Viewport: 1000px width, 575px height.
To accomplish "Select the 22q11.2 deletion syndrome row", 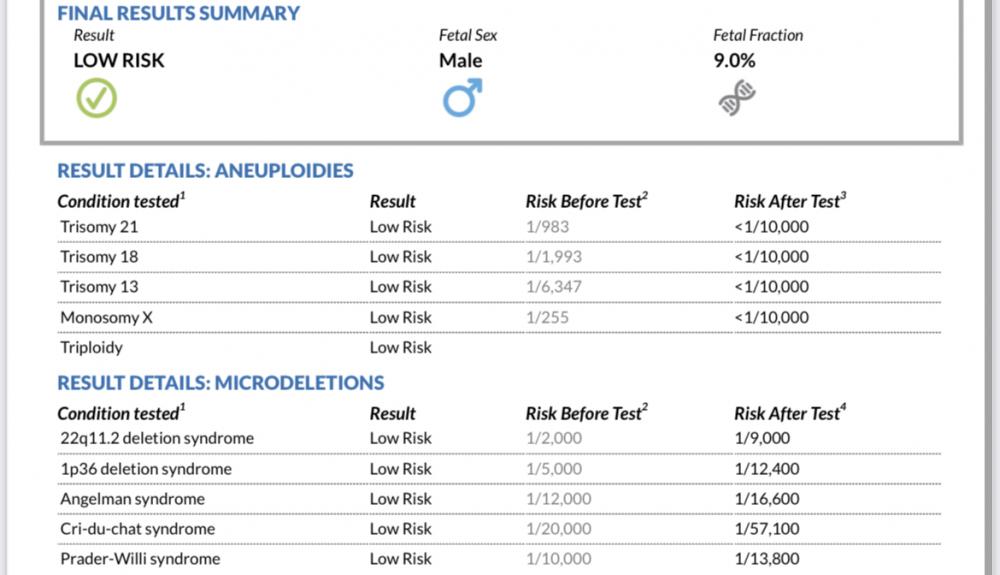I will tap(499, 439).
